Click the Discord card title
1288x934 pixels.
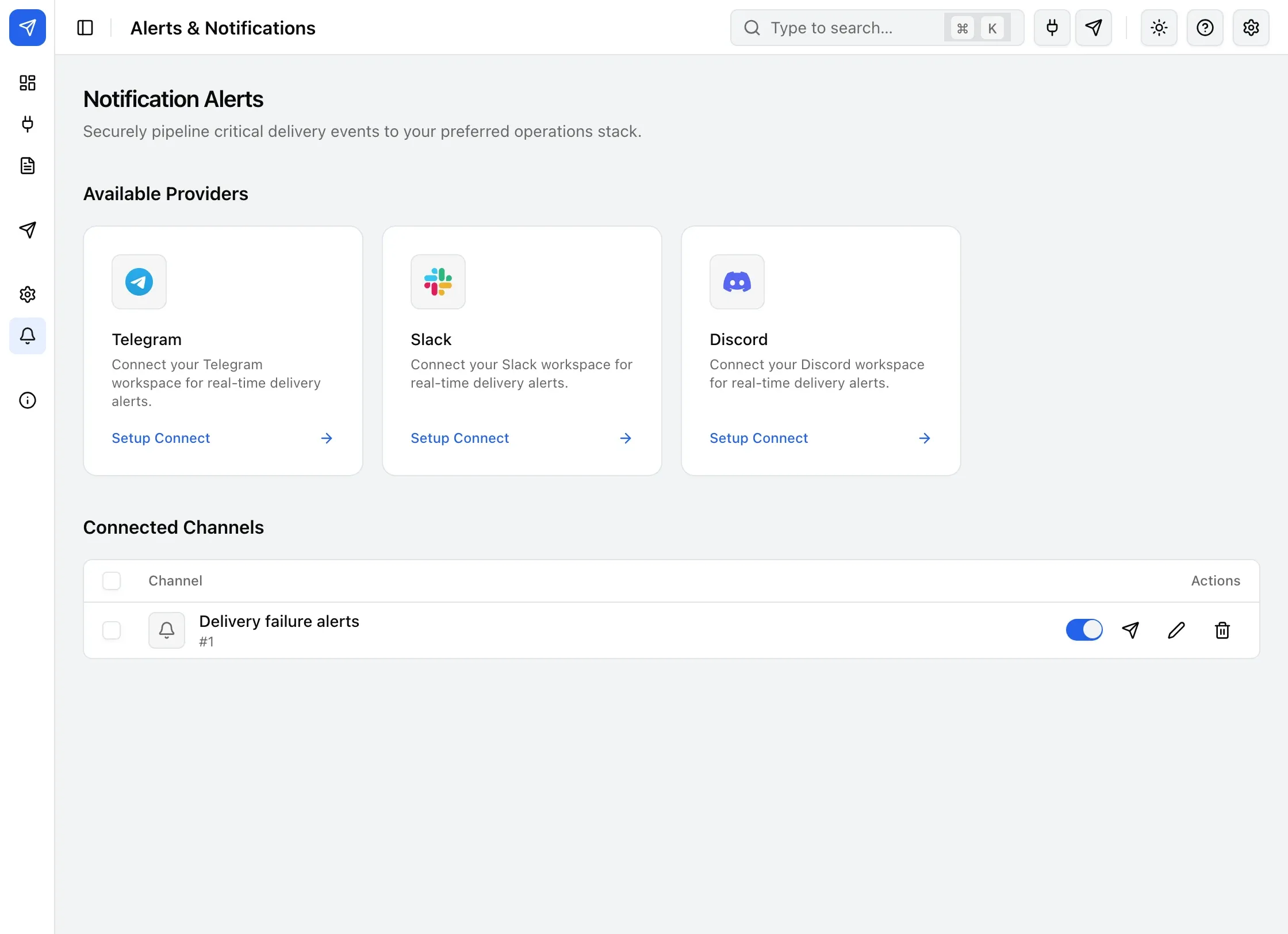[x=739, y=339]
